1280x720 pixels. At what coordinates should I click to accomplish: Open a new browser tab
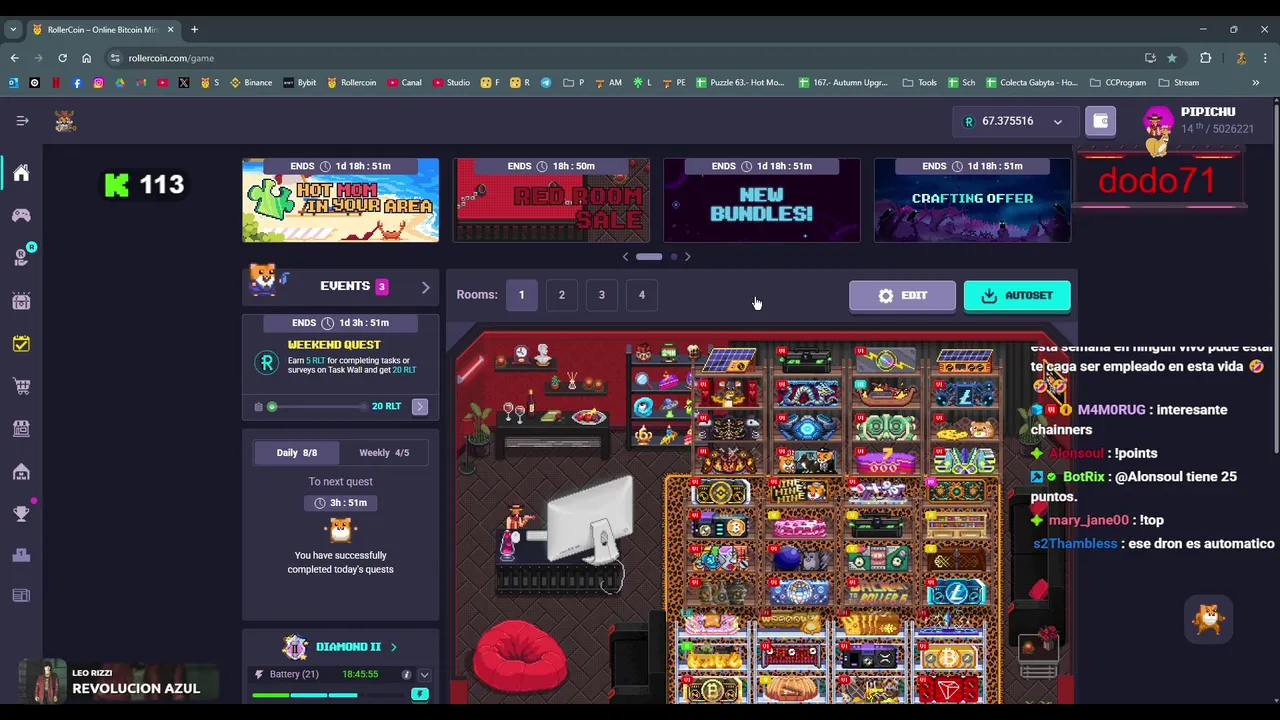(x=194, y=29)
